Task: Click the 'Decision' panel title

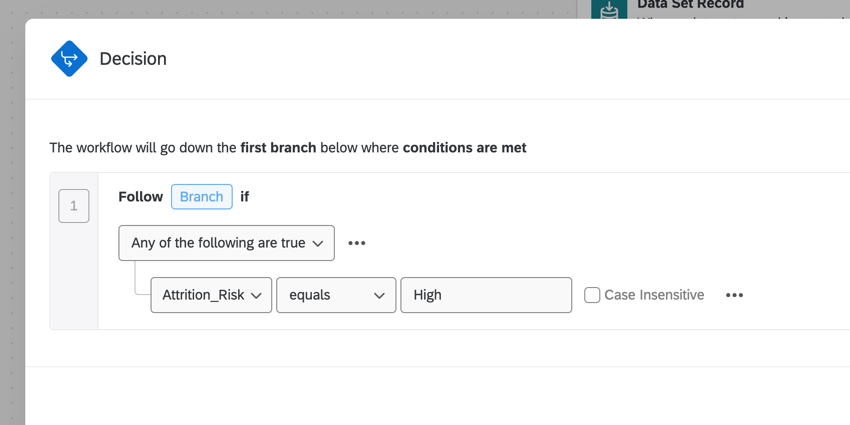Action: tap(133, 59)
